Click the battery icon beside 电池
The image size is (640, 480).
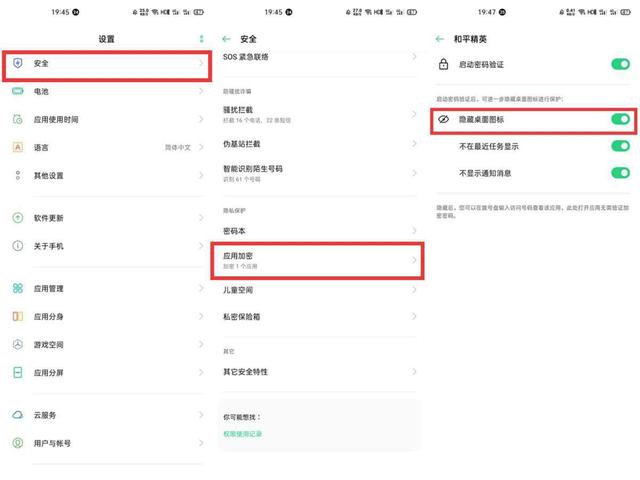(18, 91)
